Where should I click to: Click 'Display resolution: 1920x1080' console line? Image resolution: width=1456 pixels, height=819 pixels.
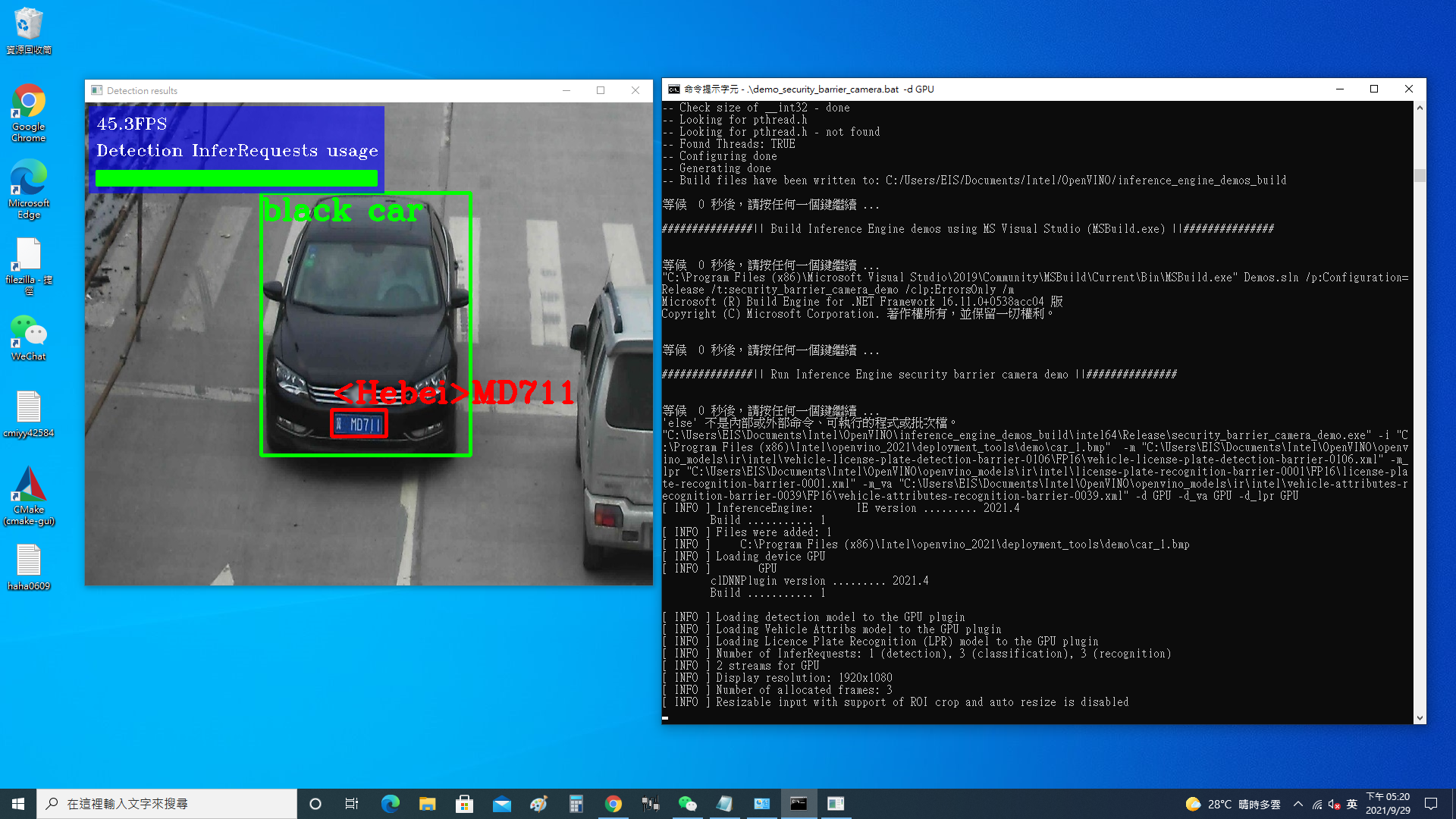pos(804,678)
